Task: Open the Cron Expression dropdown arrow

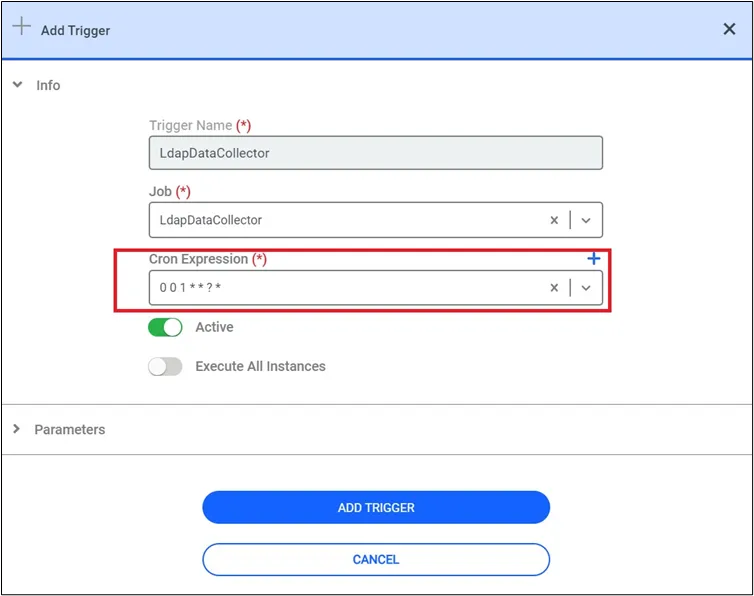Action: pyautogui.click(x=586, y=288)
